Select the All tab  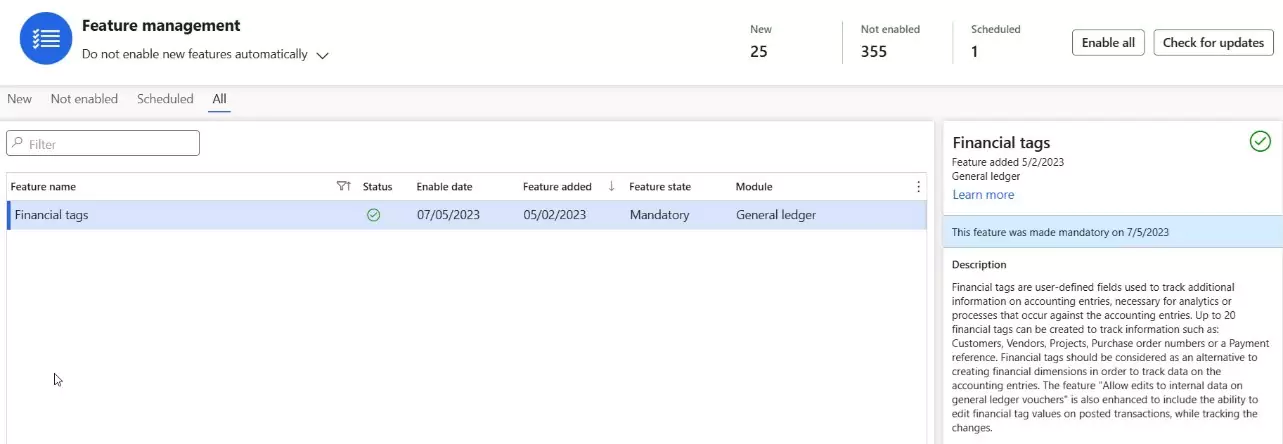[219, 99]
